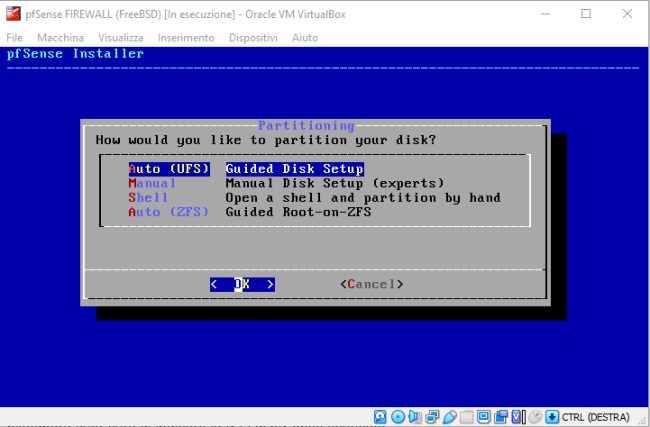Click the mouse integration indicator icon
Screen dimensions: 650x427
(535, 417)
